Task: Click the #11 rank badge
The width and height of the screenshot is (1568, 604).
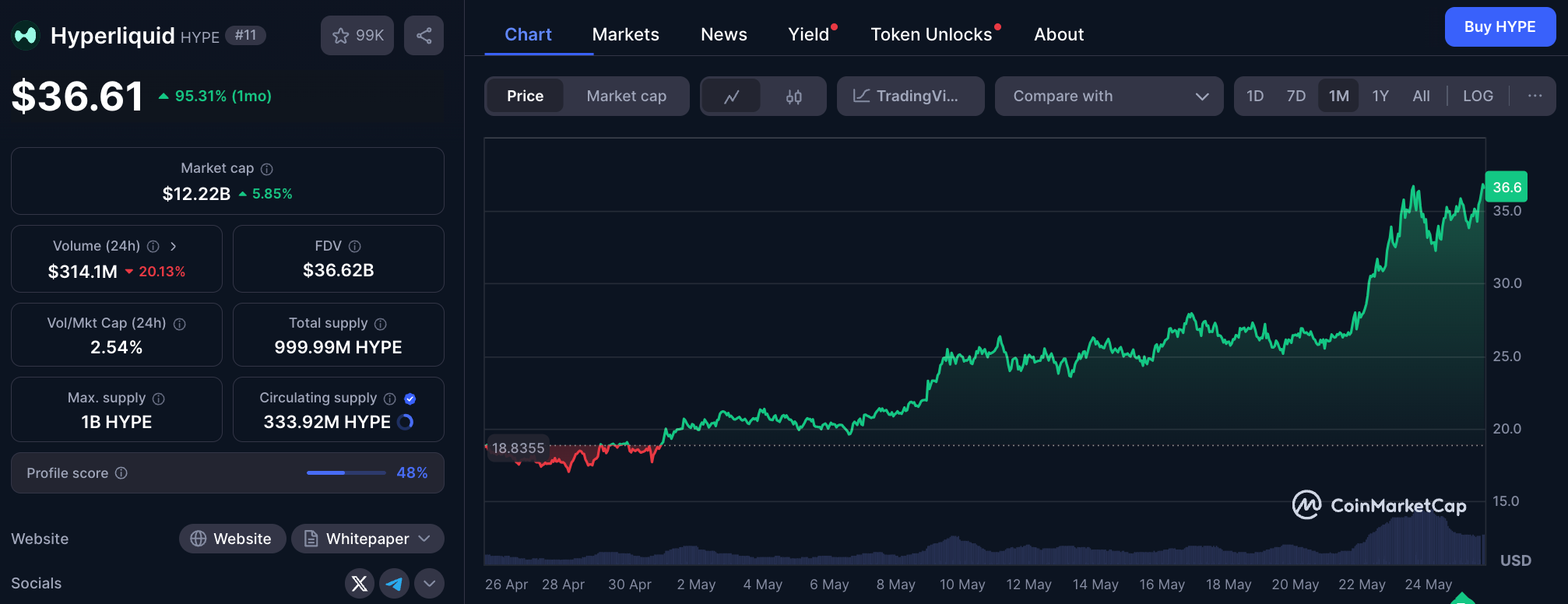Action: click(245, 35)
